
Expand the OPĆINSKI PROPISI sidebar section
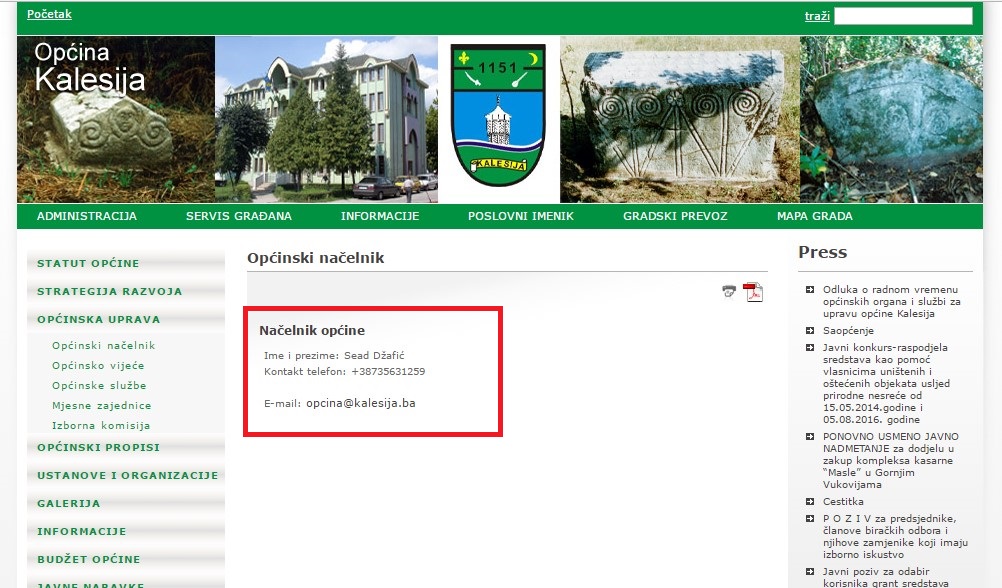click(98, 448)
